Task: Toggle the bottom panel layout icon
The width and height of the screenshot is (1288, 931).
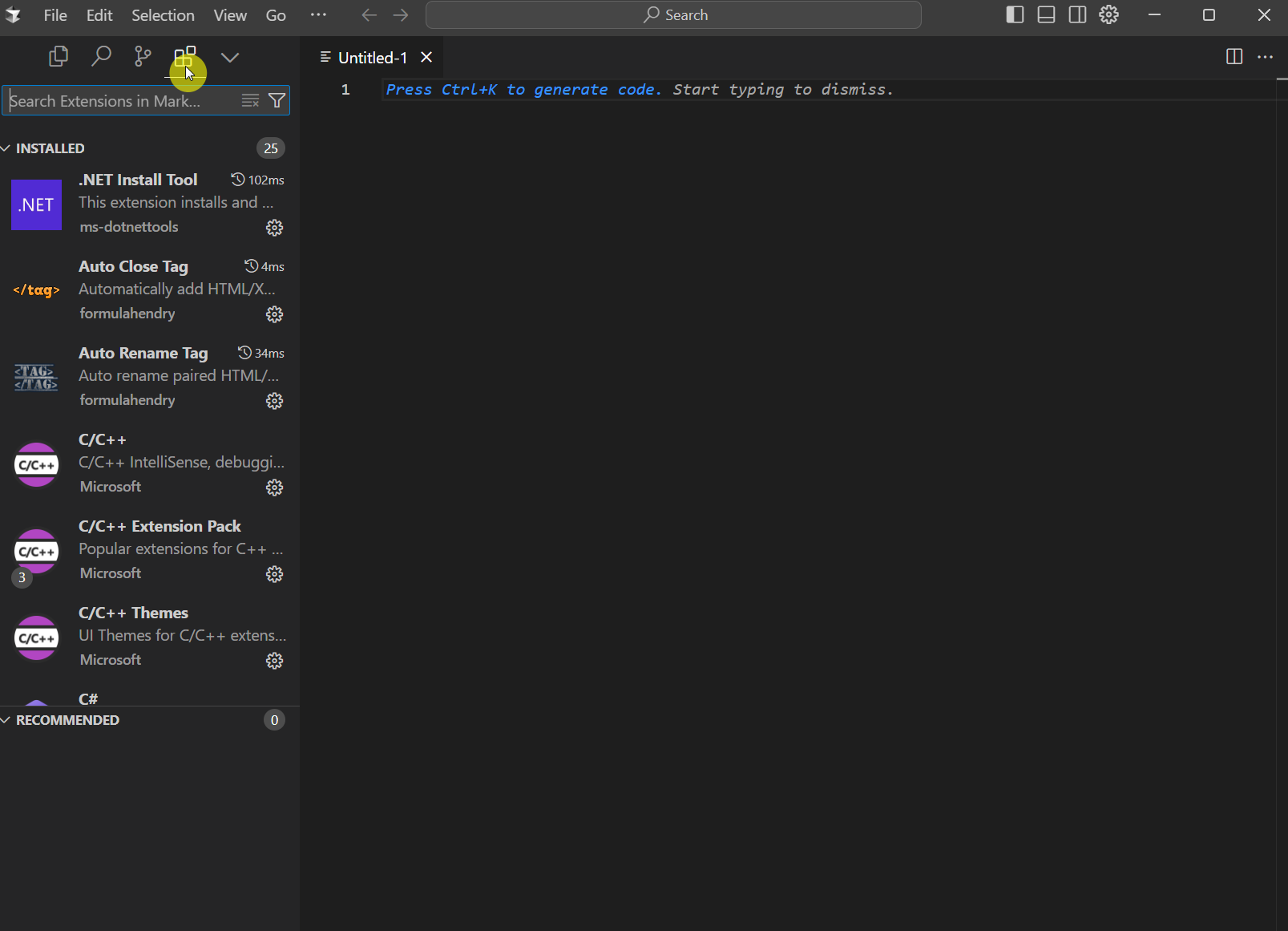Action: pos(1046,14)
